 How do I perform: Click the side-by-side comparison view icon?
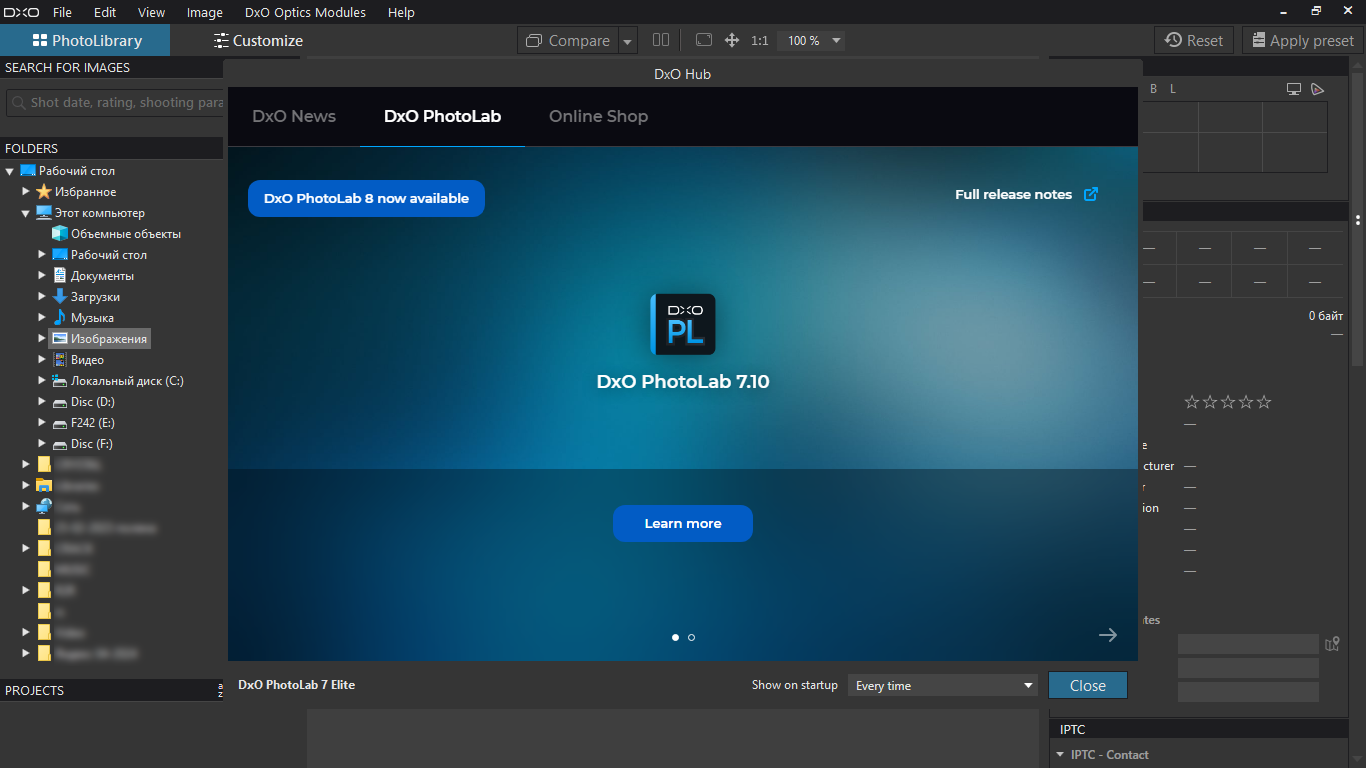[661, 40]
